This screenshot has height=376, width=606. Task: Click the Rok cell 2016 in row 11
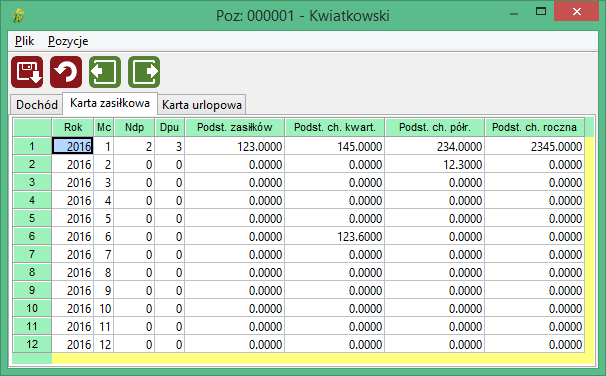click(73, 326)
